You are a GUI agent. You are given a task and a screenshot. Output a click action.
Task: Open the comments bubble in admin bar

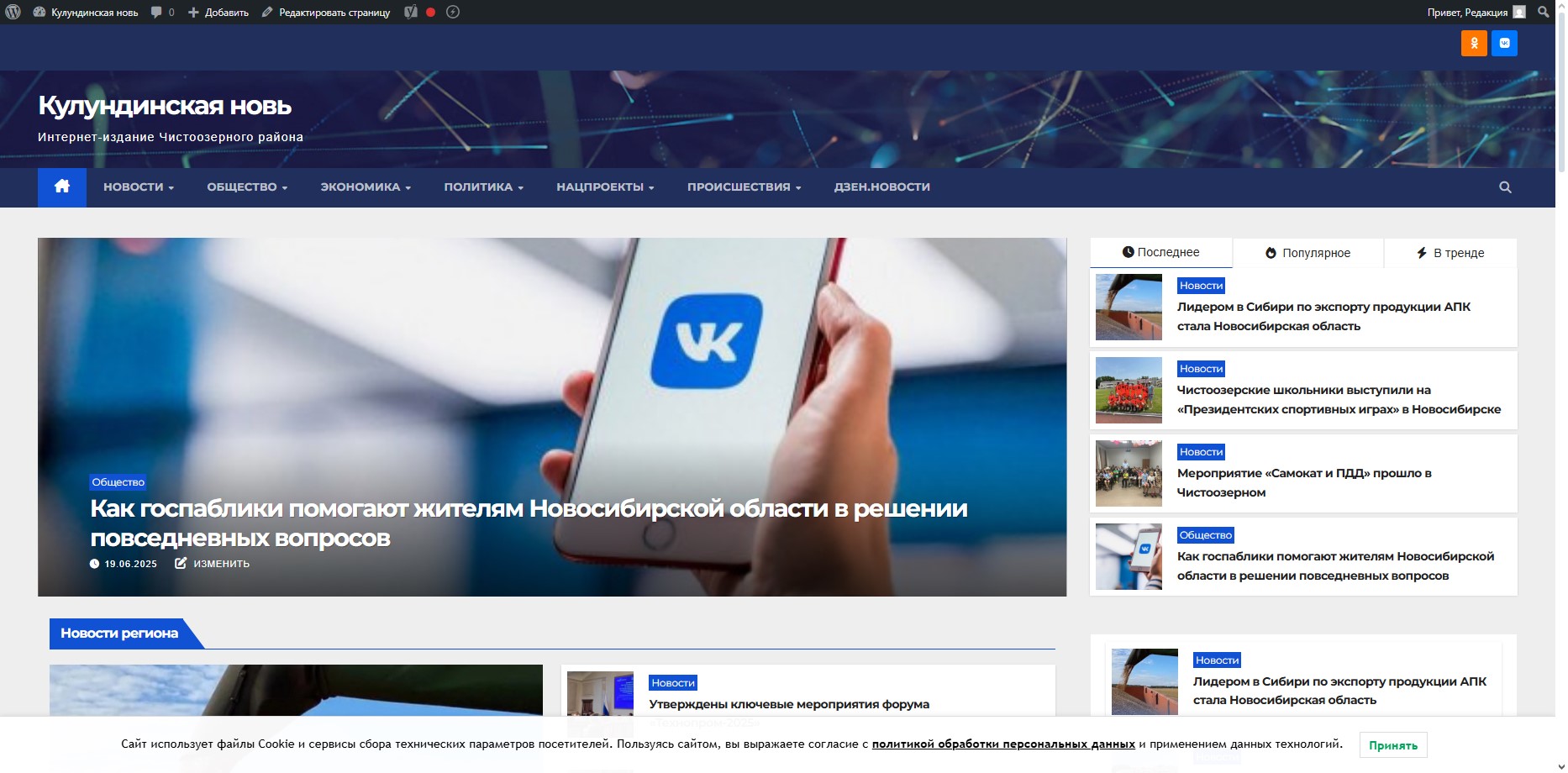click(162, 12)
